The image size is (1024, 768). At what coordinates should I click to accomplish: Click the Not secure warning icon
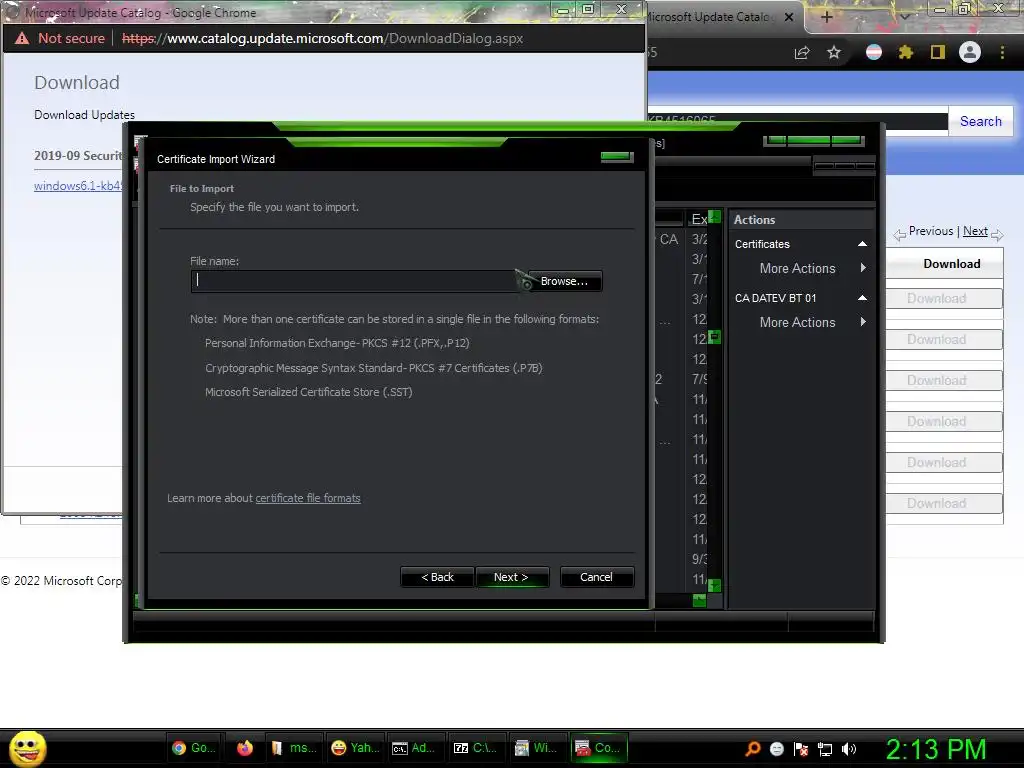[x=22, y=39]
